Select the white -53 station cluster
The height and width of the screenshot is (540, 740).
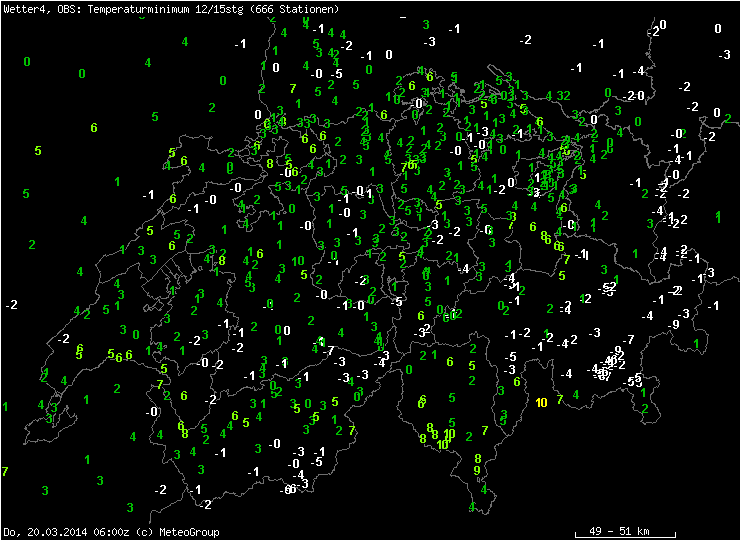(633, 381)
